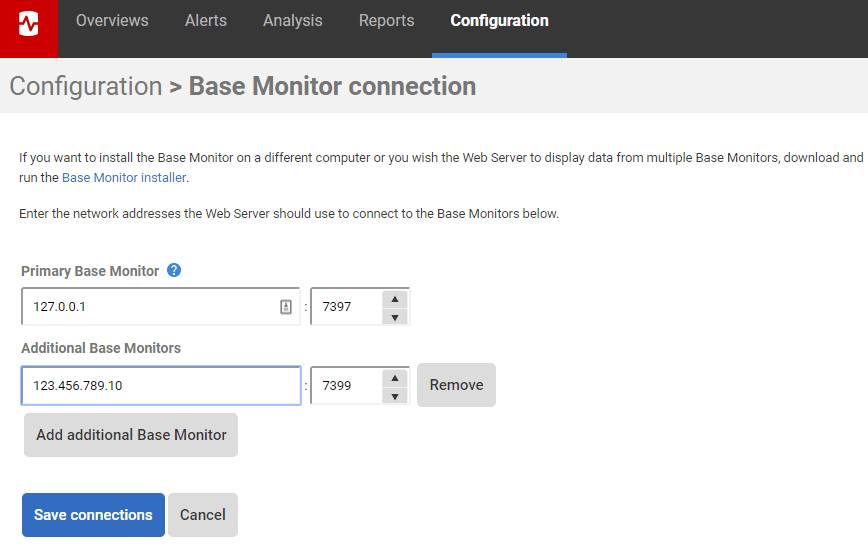Screen dimensions: 868x548
Task: Go to the Analysis tab
Action: [x=292, y=20]
